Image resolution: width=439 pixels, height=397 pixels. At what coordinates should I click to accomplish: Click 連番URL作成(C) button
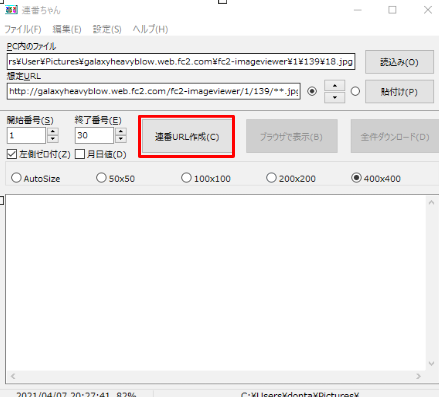pos(187,137)
